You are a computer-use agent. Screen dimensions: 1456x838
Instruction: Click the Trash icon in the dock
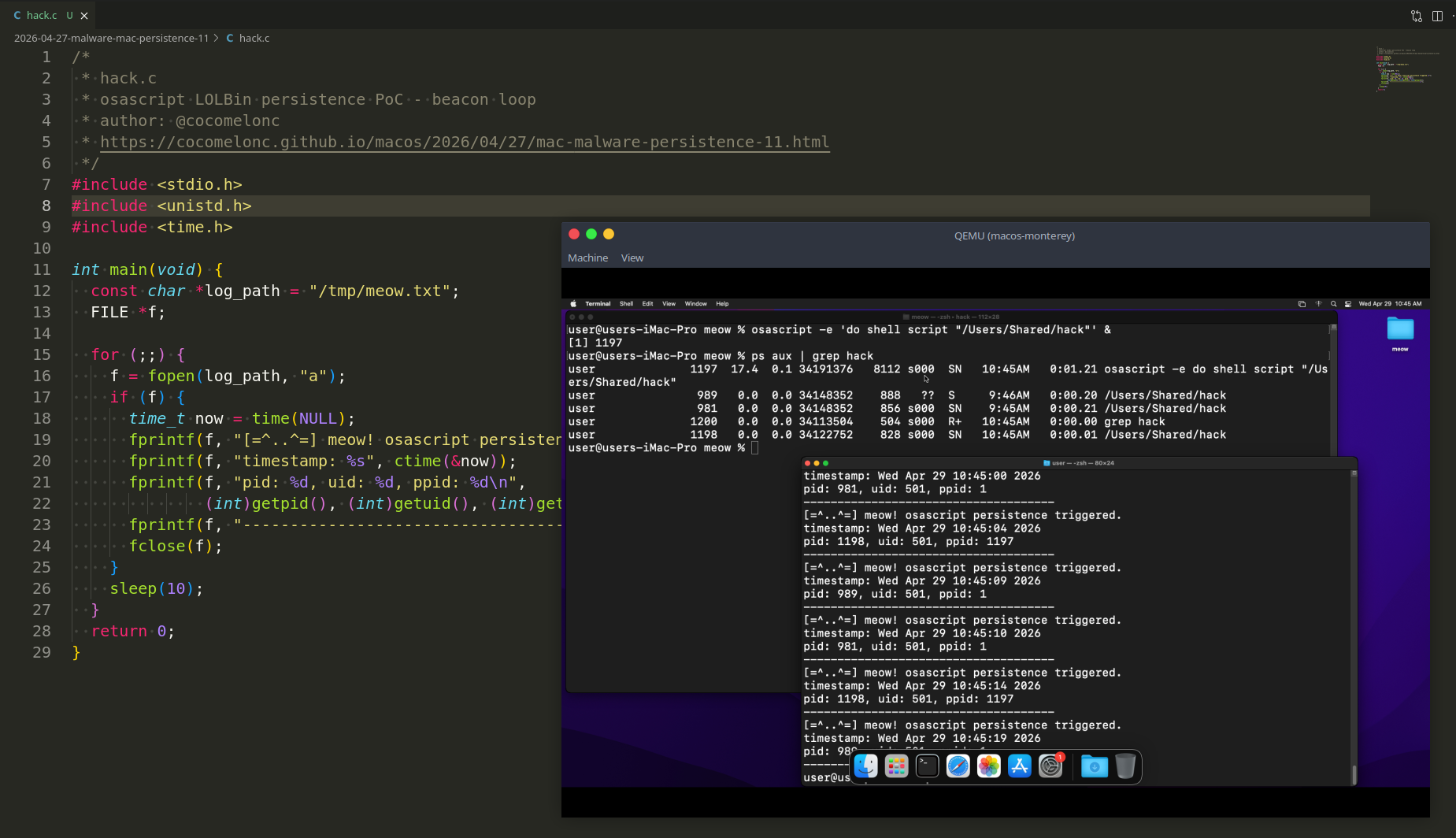pyautogui.click(x=1125, y=766)
